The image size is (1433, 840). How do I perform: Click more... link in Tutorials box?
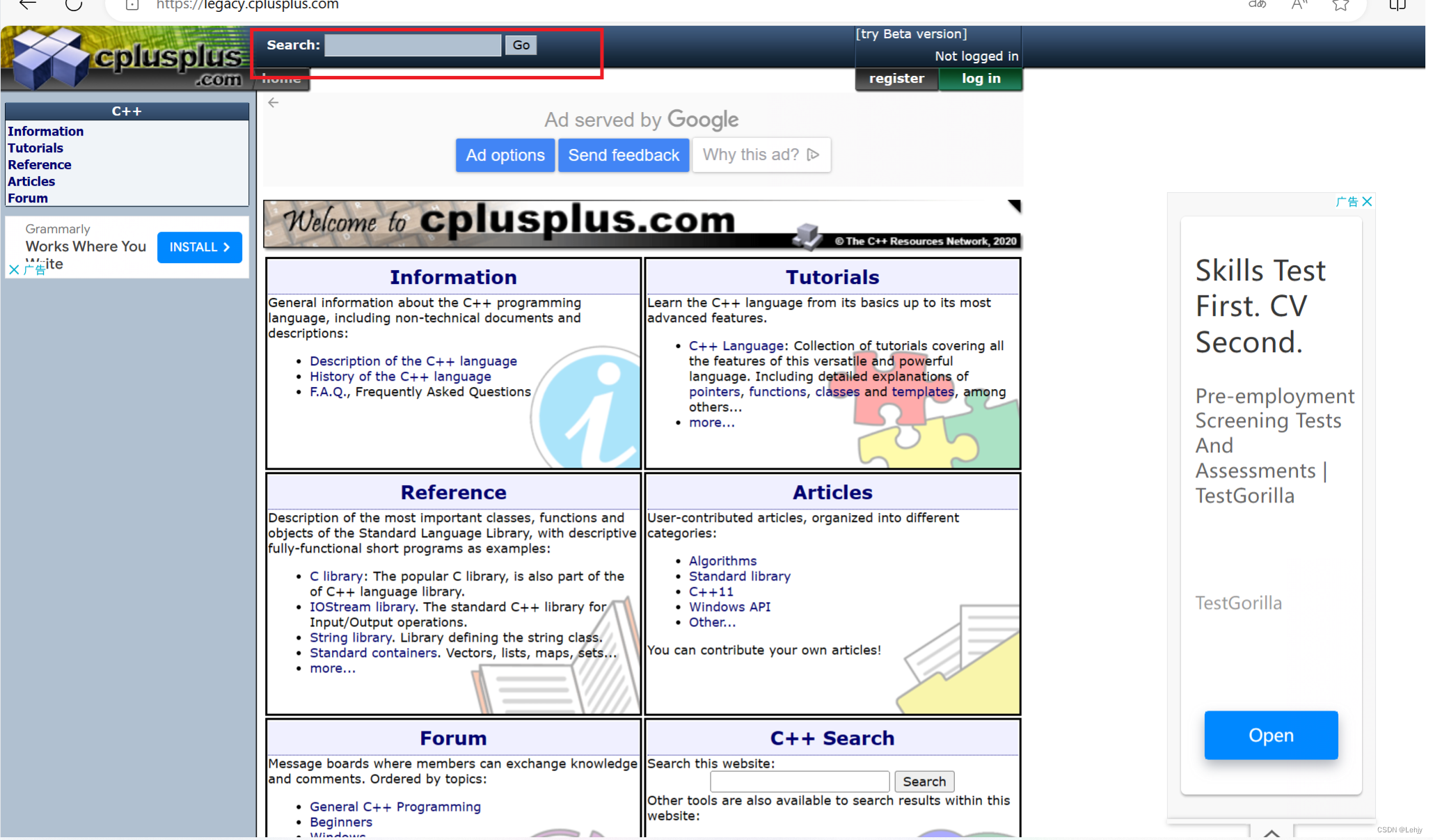[711, 422]
